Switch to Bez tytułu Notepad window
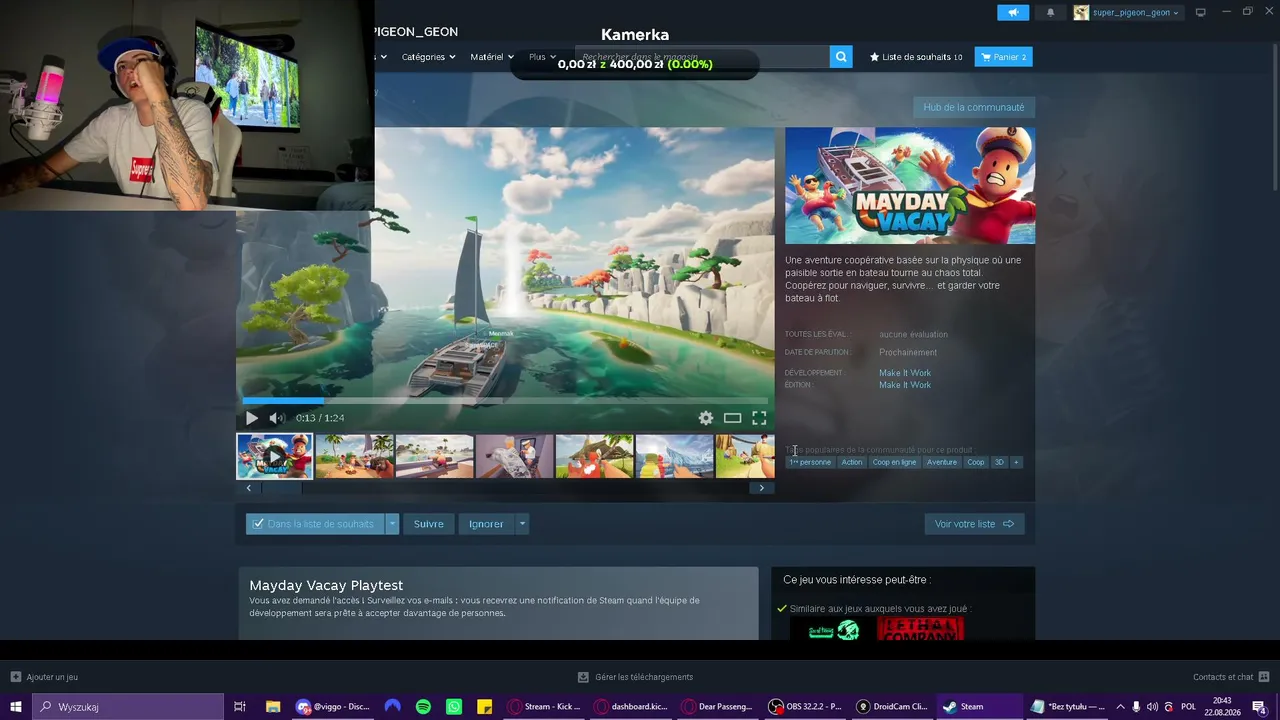1280x720 pixels. [x=1068, y=707]
